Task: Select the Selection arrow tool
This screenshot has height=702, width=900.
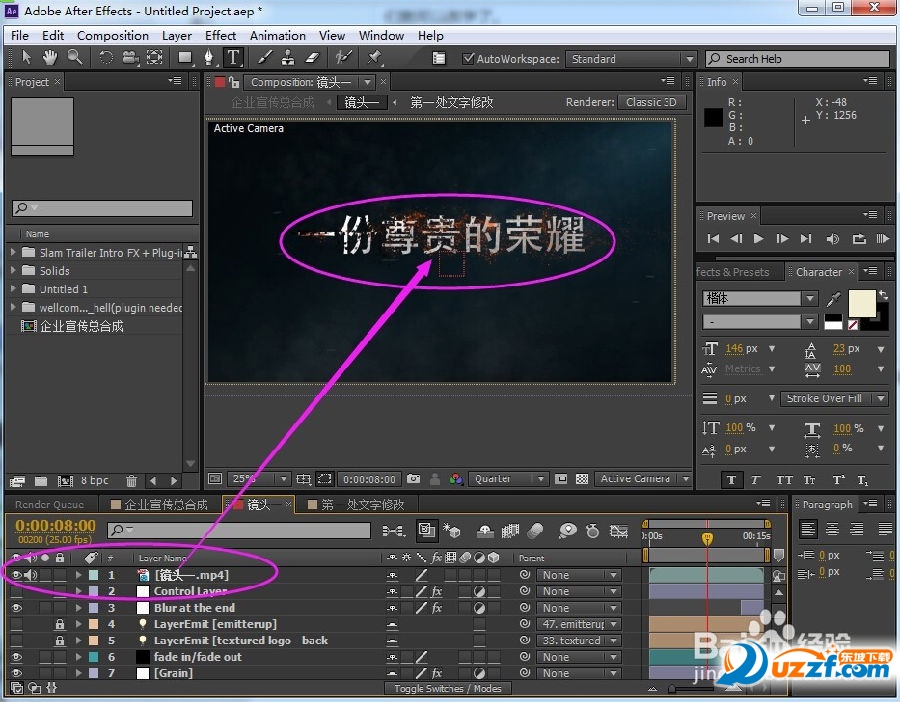Action: (26, 57)
